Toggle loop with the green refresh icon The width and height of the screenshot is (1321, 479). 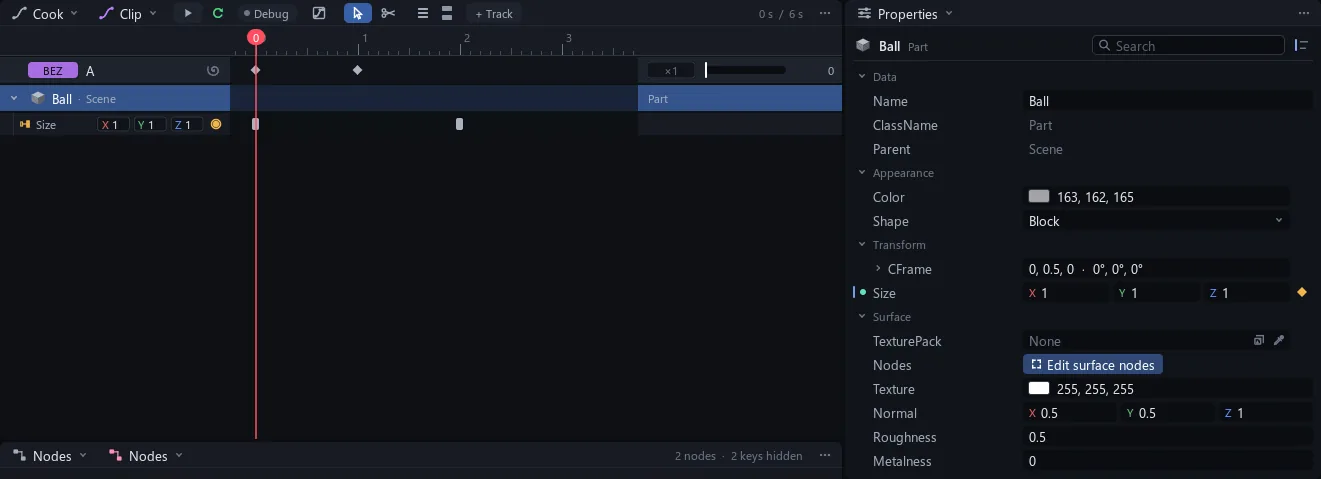[218, 14]
